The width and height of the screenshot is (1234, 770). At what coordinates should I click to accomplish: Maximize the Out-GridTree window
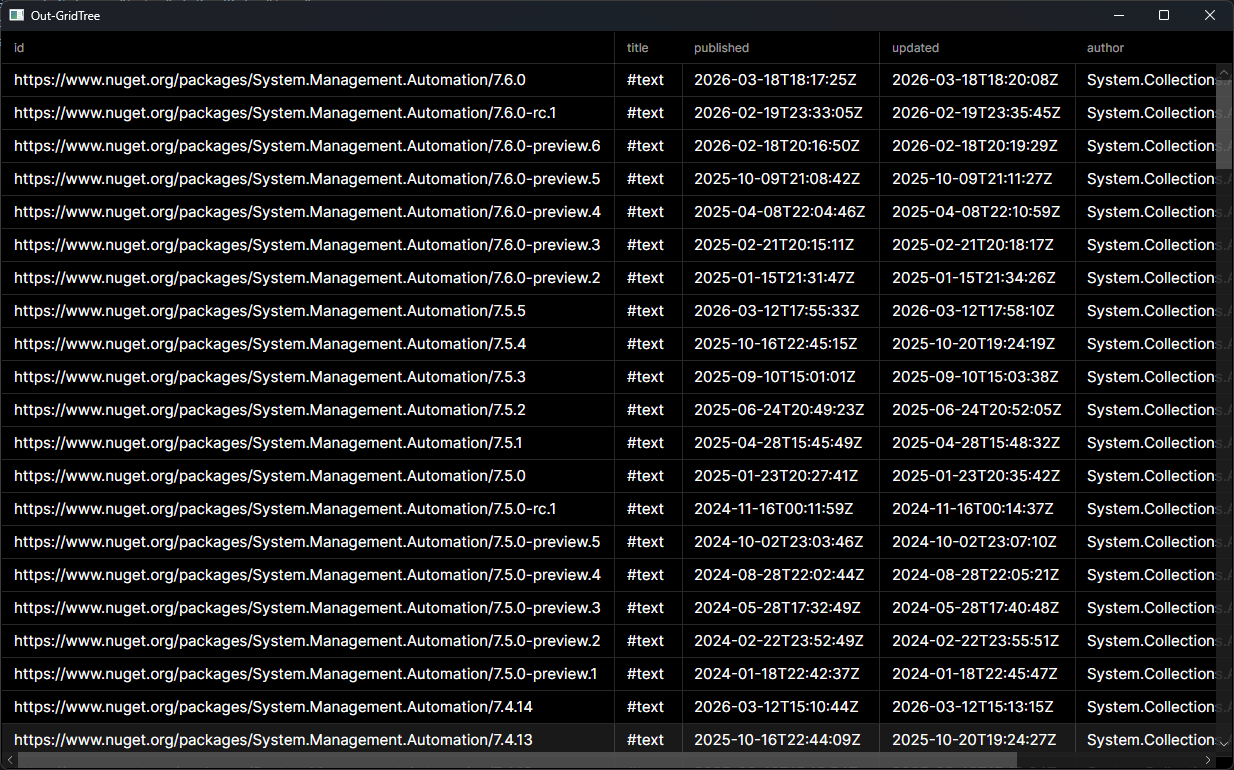tap(1164, 15)
